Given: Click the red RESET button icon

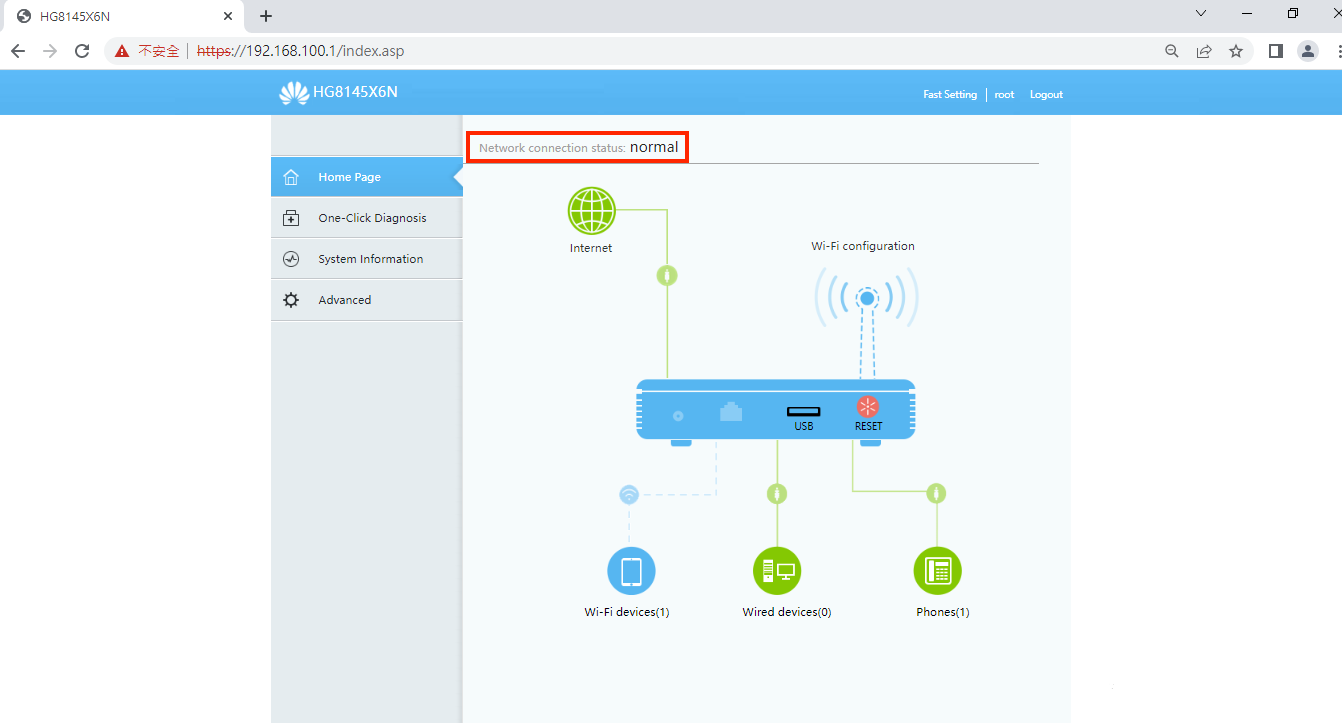Looking at the screenshot, I should click(x=868, y=407).
